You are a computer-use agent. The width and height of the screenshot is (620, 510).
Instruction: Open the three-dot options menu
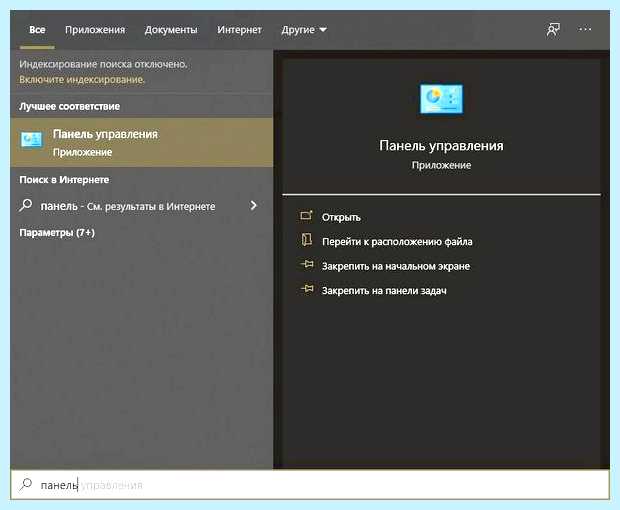coord(585,29)
